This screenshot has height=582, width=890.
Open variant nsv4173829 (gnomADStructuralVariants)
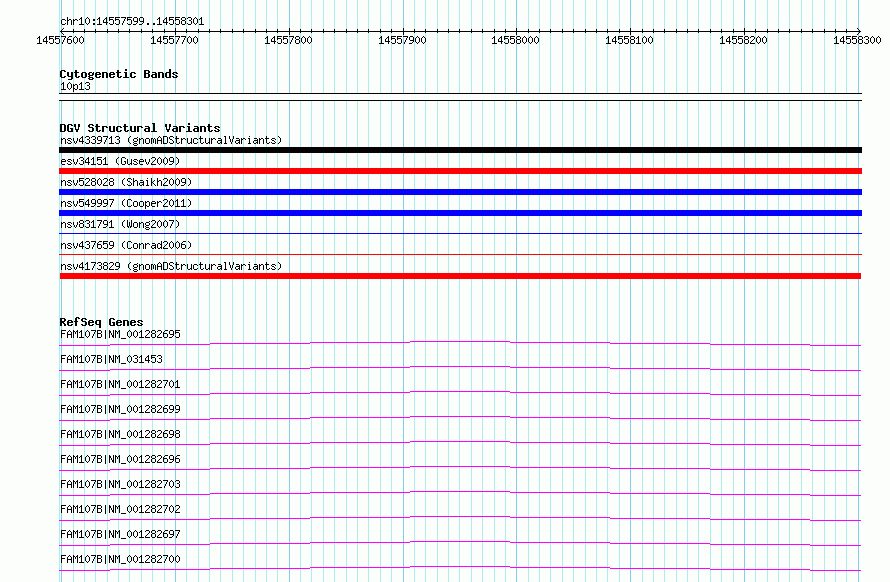click(171, 266)
